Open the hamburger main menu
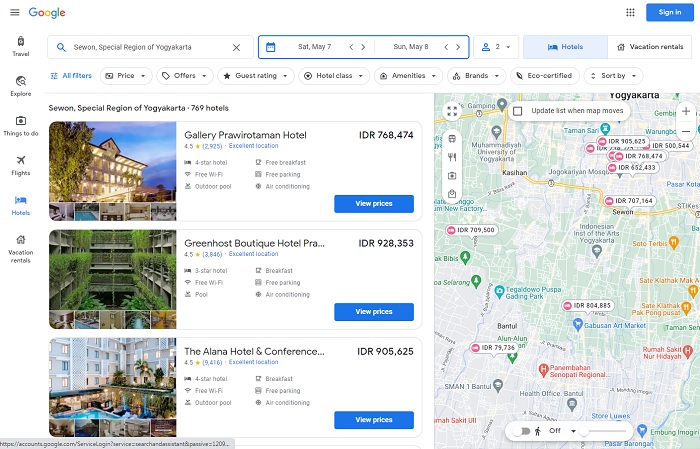Image resolution: width=700 pixels, height=449 pixels. (15, 12)
